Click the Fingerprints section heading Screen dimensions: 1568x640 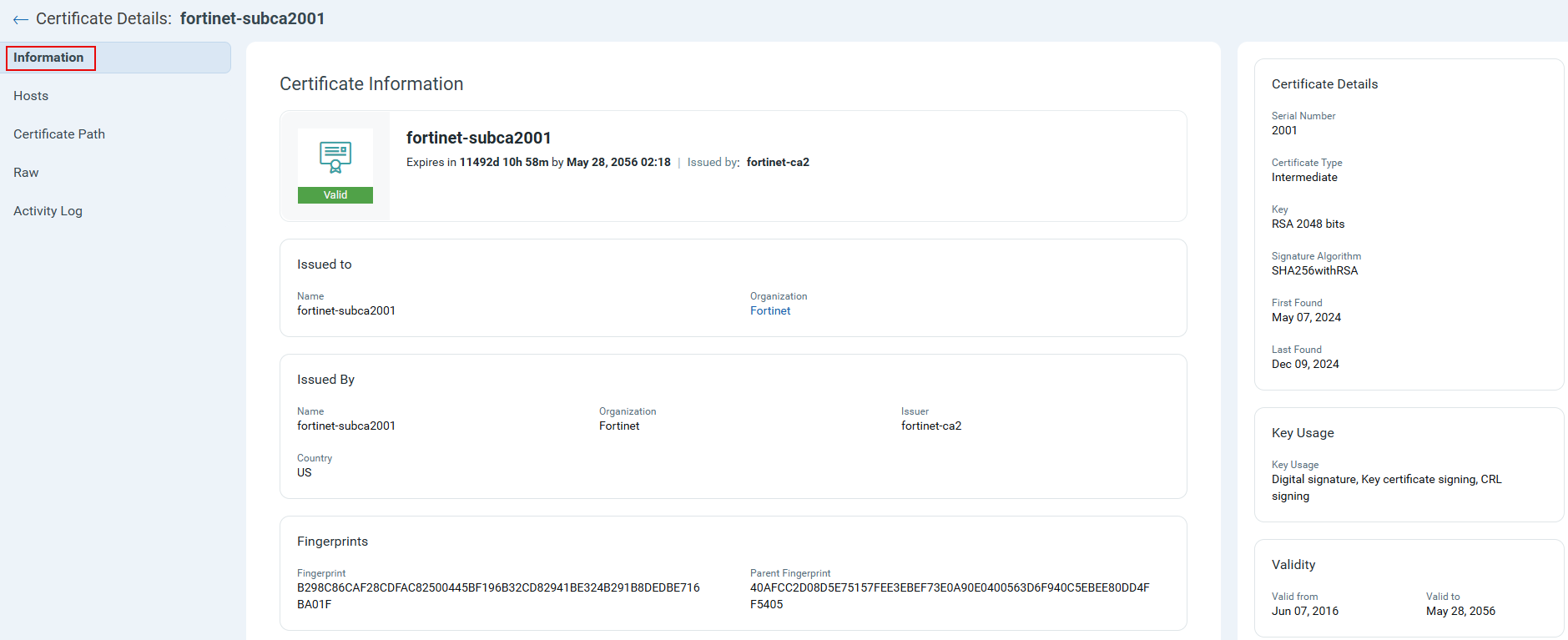332,542
